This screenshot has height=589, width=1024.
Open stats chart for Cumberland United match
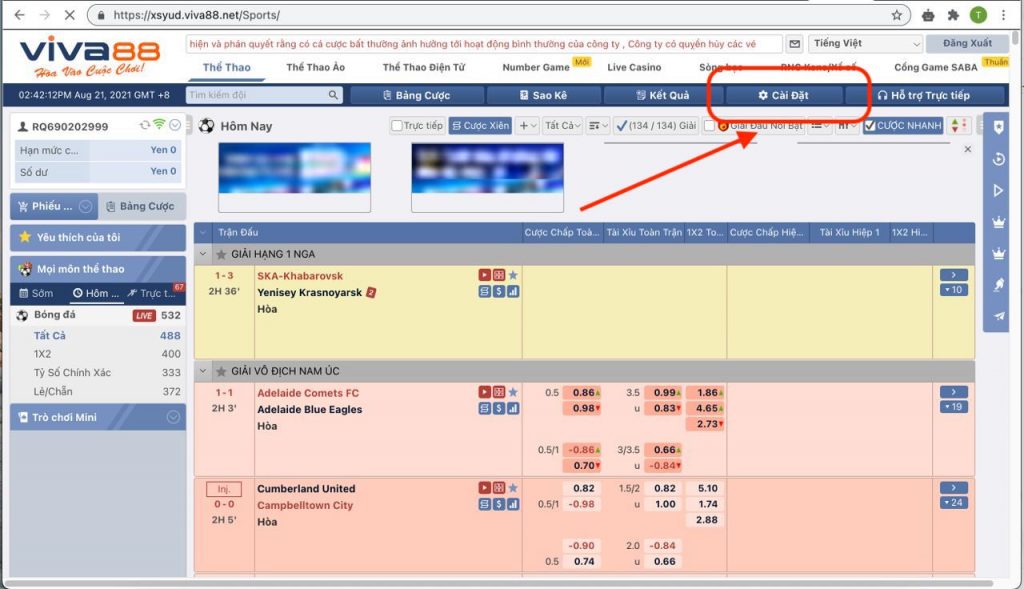coord(513,504)
